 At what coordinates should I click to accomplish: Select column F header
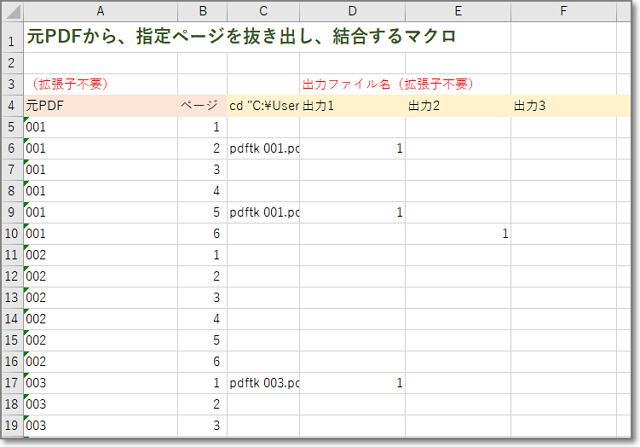click(x=564, y=11)
